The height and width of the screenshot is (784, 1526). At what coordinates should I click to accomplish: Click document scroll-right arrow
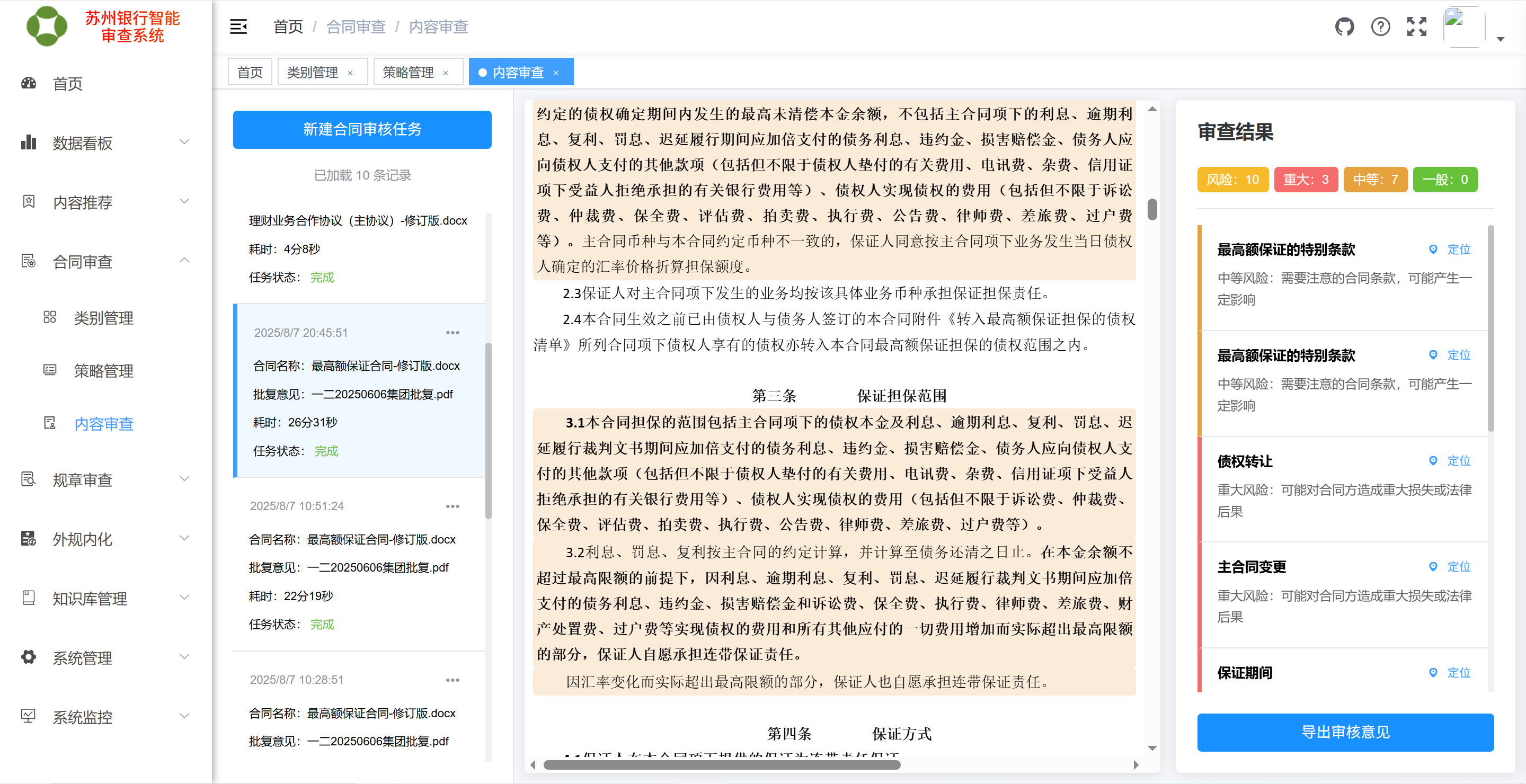1135,764
